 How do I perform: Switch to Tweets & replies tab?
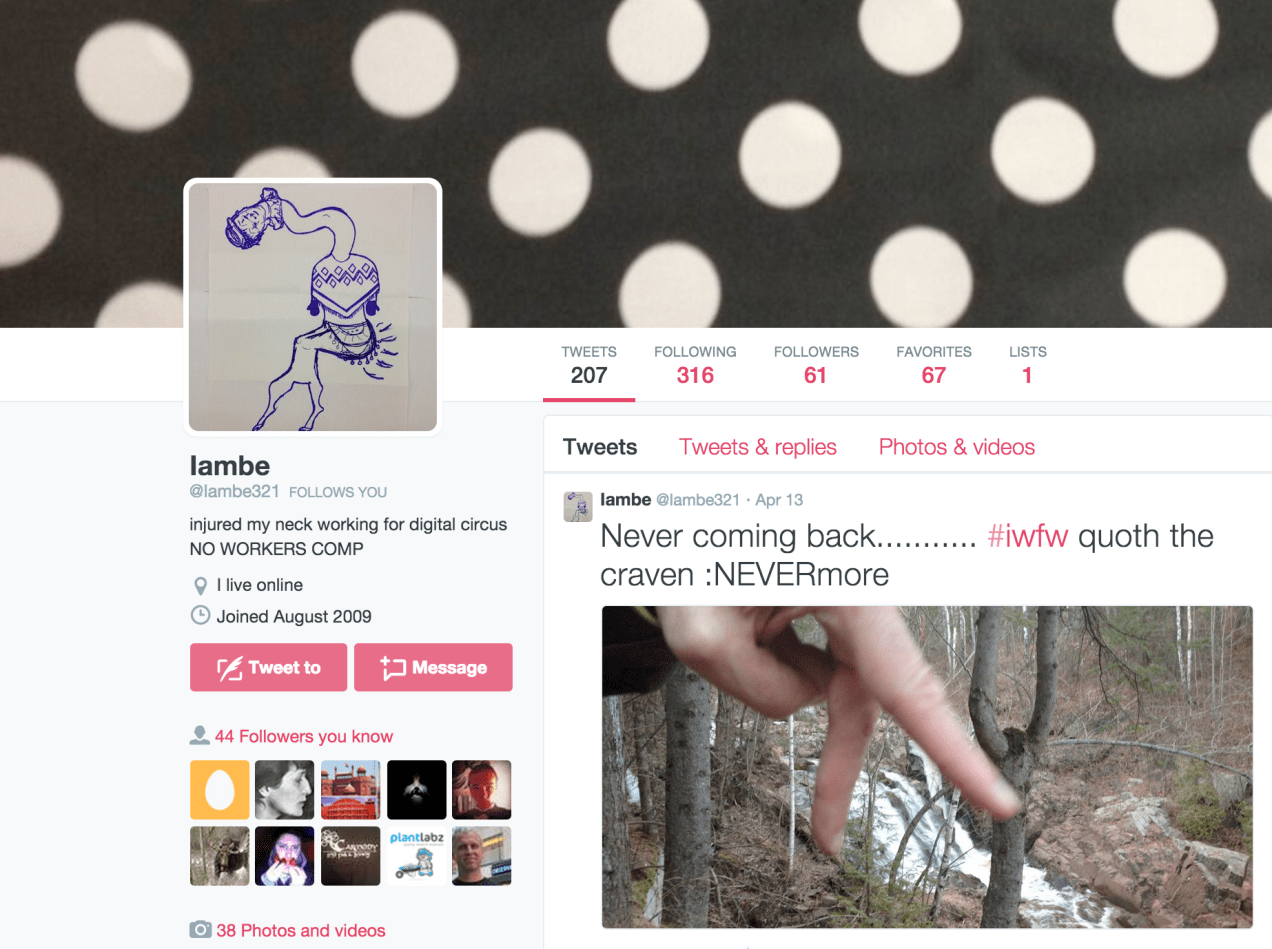(x=758, y=447)
